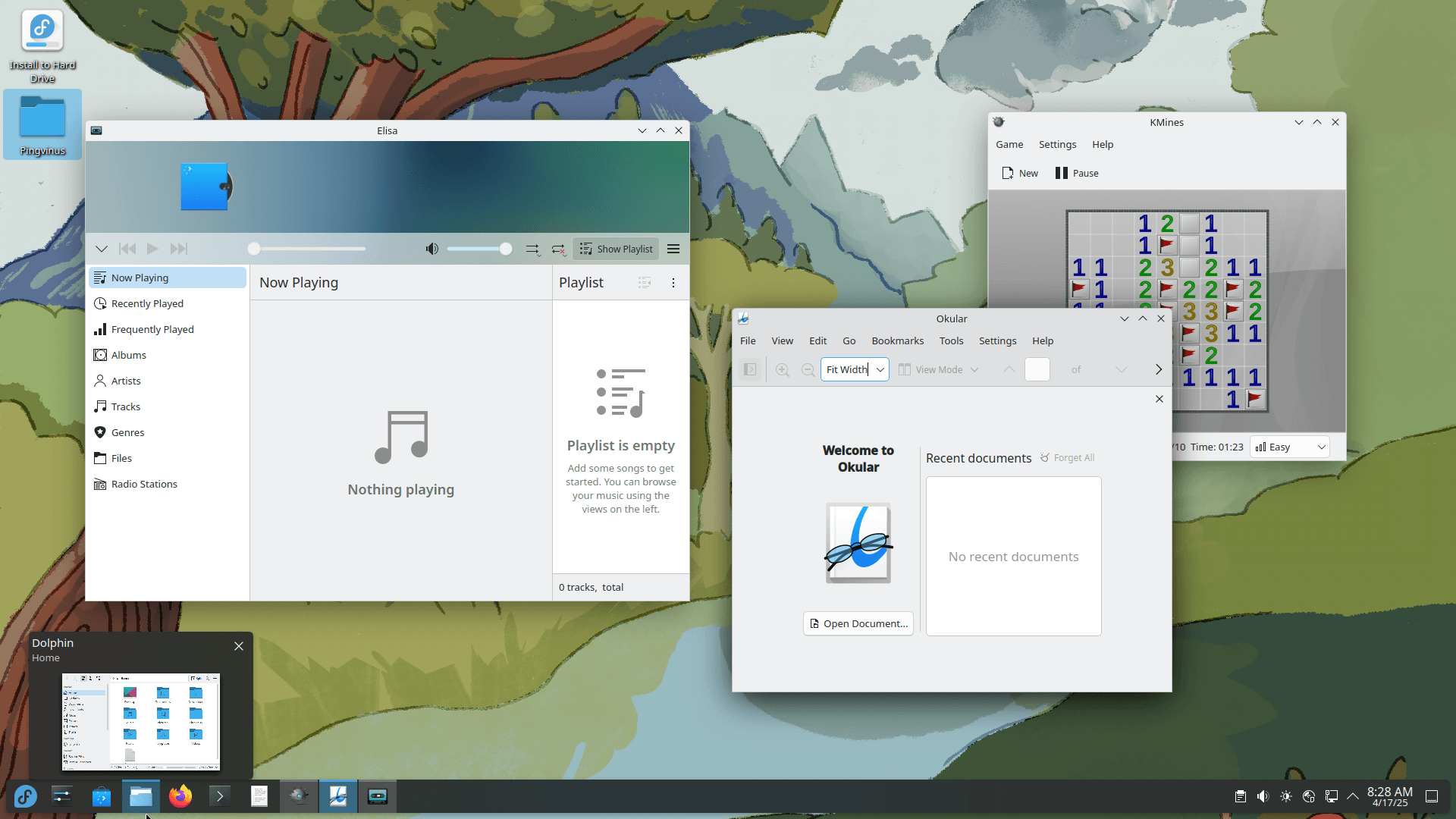Click Okular next page down arrow

pyautogui.click(x=1122, y=369)
